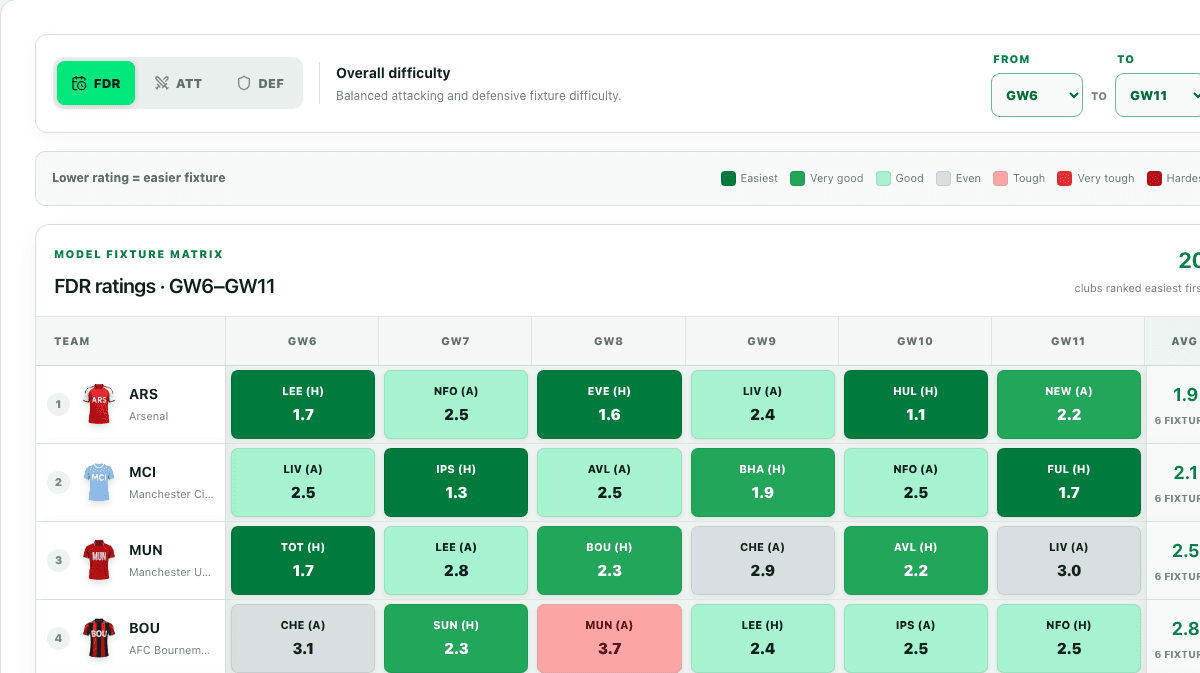This screenshot has width=1200, height=673.
Task: Click the GW6 column header
Action: tap(302, 341)
